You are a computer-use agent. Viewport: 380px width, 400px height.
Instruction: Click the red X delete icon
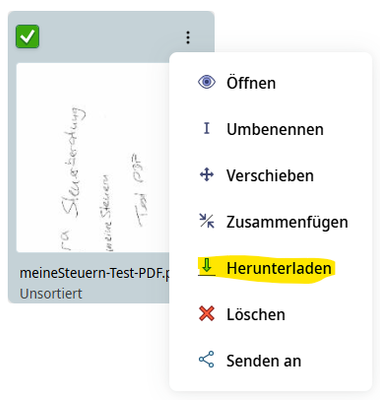(207, 314)
